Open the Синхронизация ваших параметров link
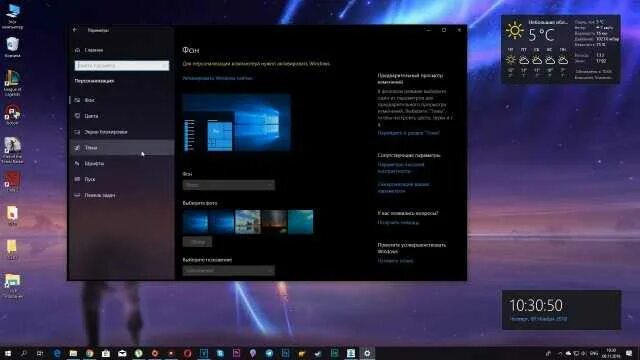 click(x=403, y=187)
